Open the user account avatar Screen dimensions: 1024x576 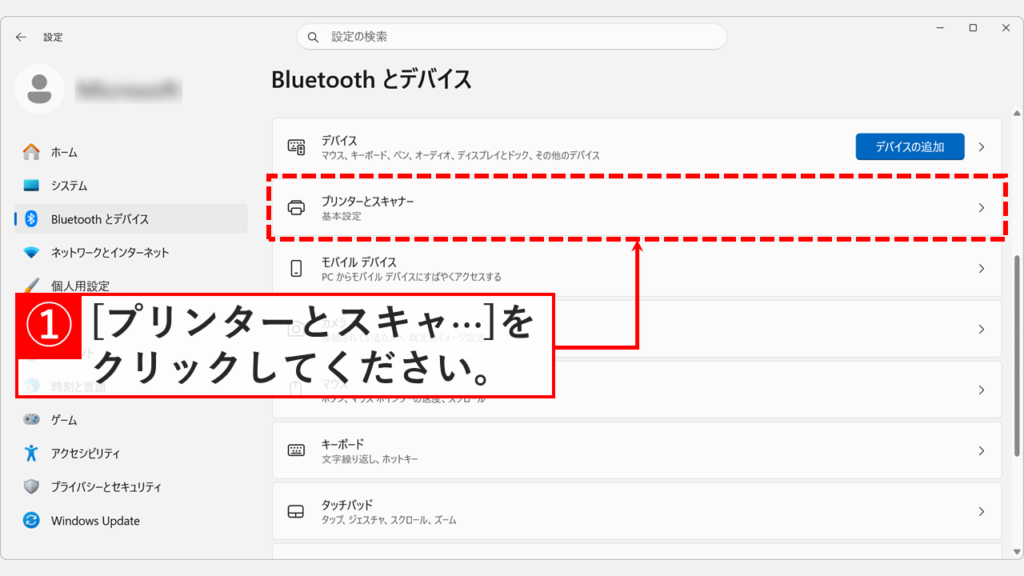click(x=39, y=89)
